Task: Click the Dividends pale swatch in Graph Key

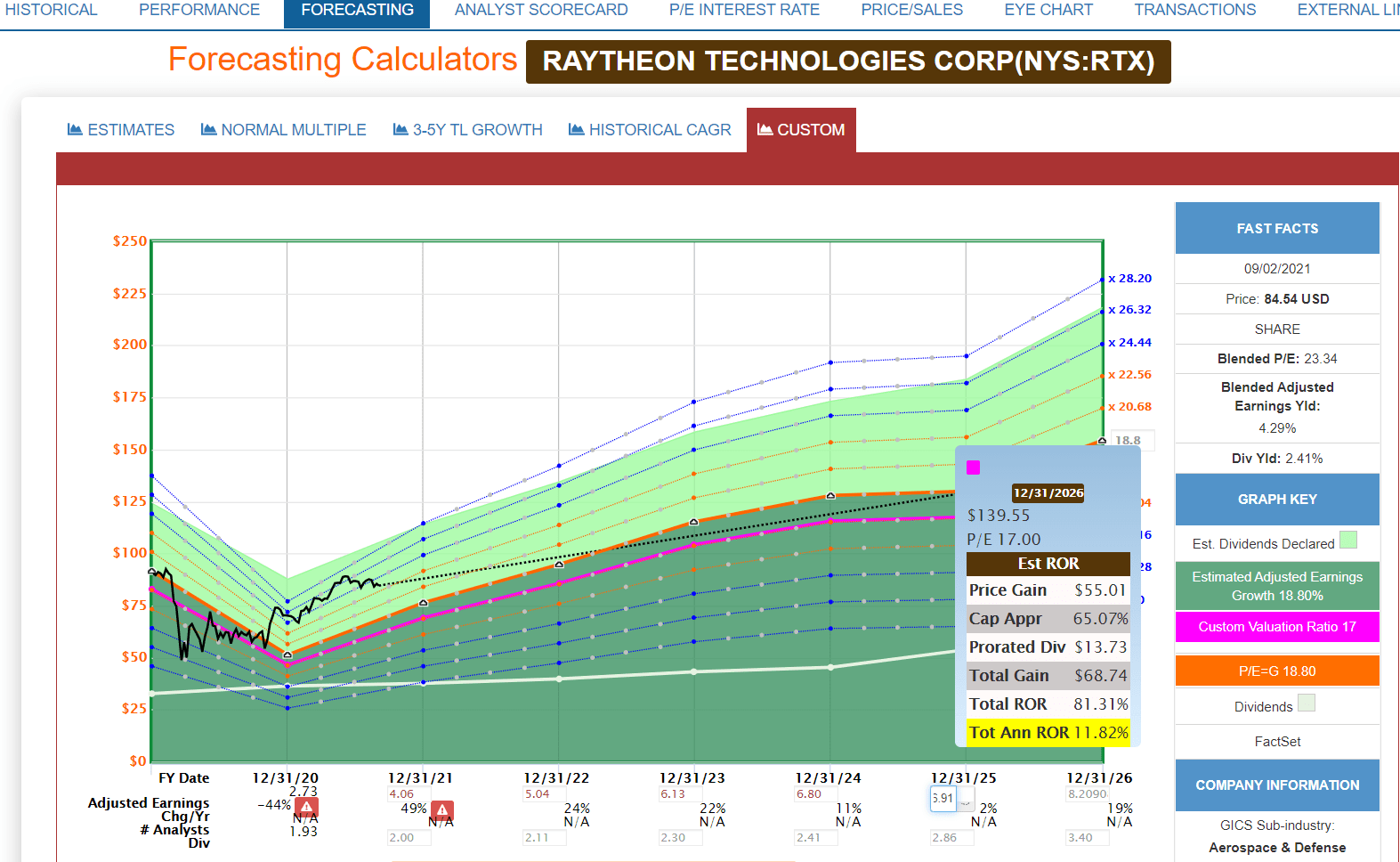Action: (1307, 703)
